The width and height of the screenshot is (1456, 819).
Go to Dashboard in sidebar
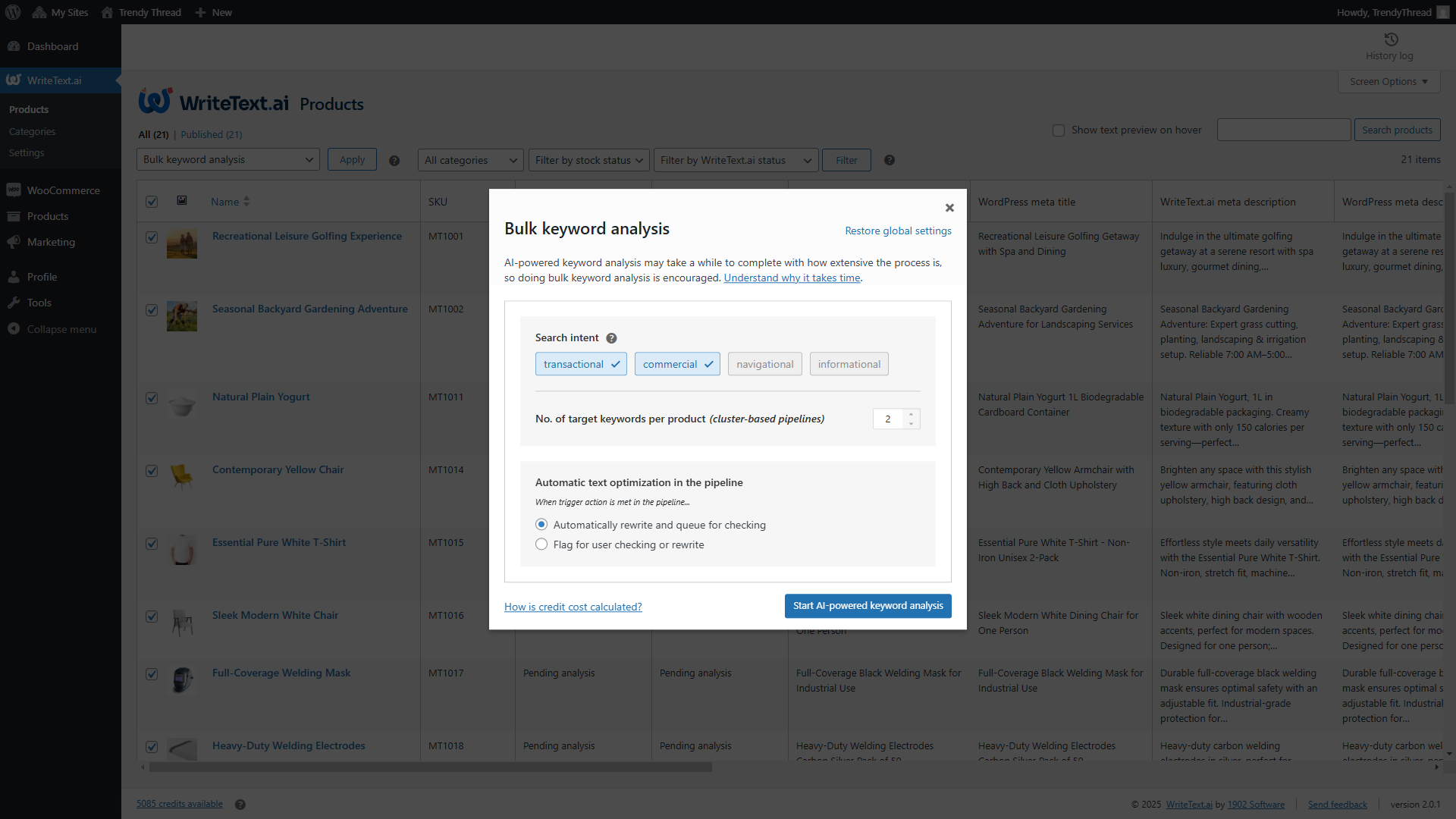tap(52, 46)
